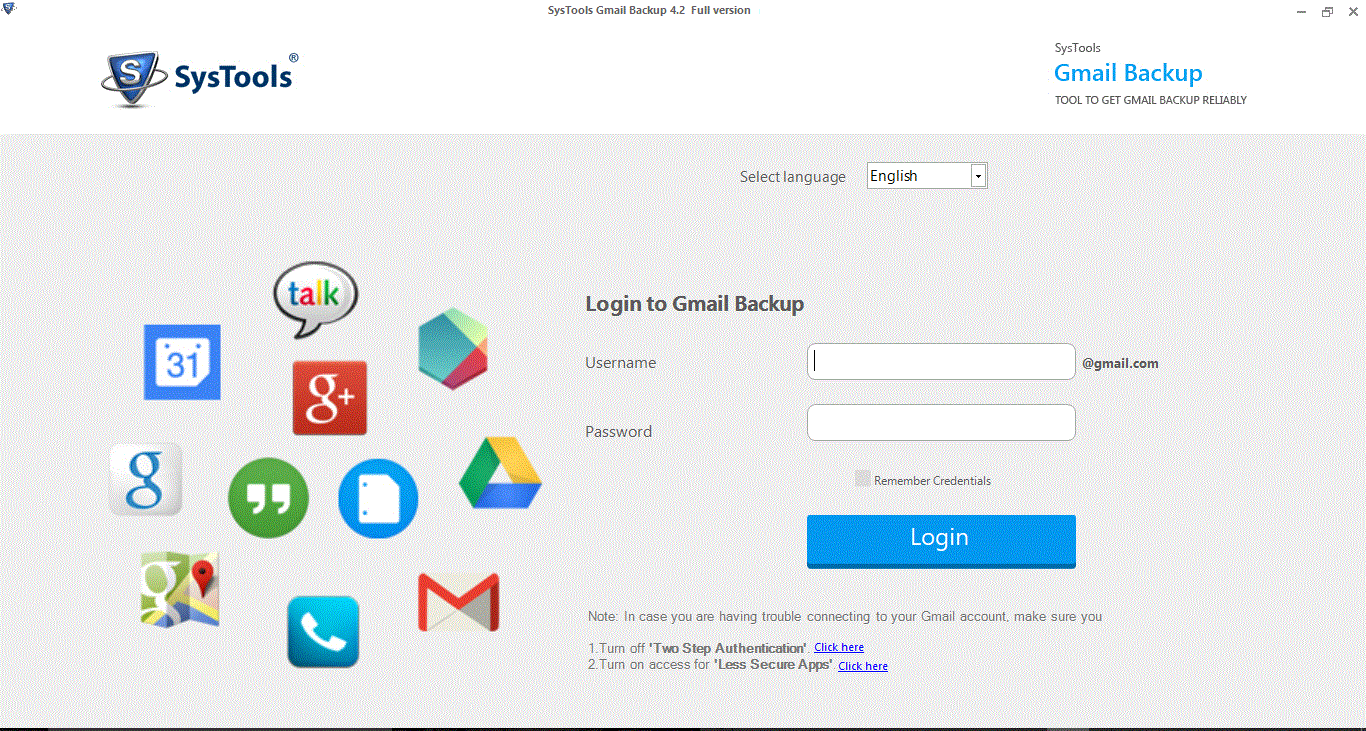
Task: Open the Google Play triangle icon
Action: click(x=452, y=350)
